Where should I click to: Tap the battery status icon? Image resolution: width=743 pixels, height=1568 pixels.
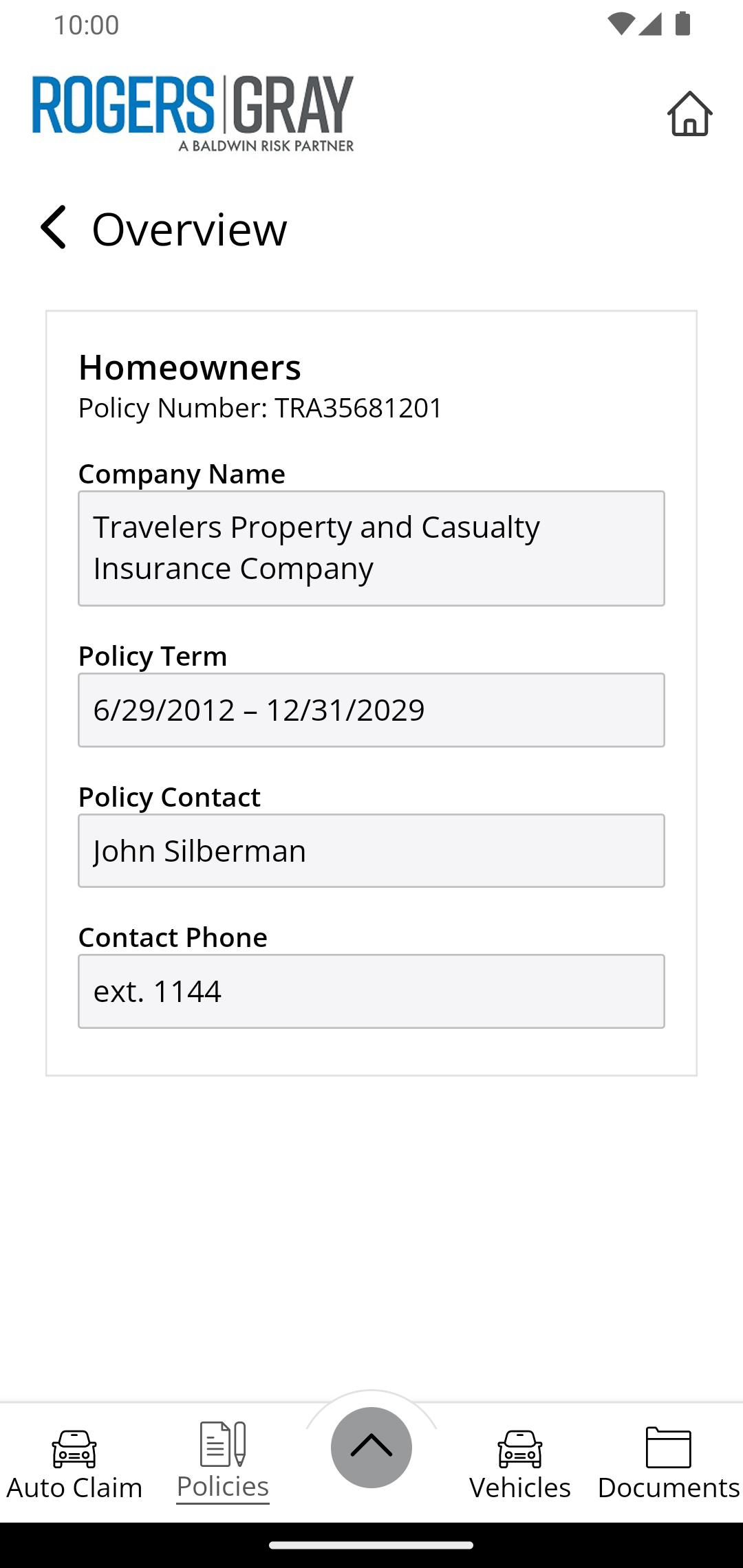pos(682,24)
